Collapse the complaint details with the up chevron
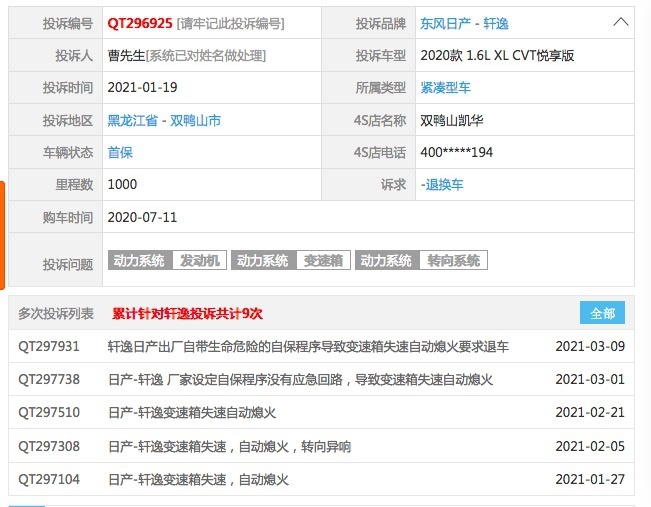The height and width of the screenshot is (507, 651). [x=621, y=22]
